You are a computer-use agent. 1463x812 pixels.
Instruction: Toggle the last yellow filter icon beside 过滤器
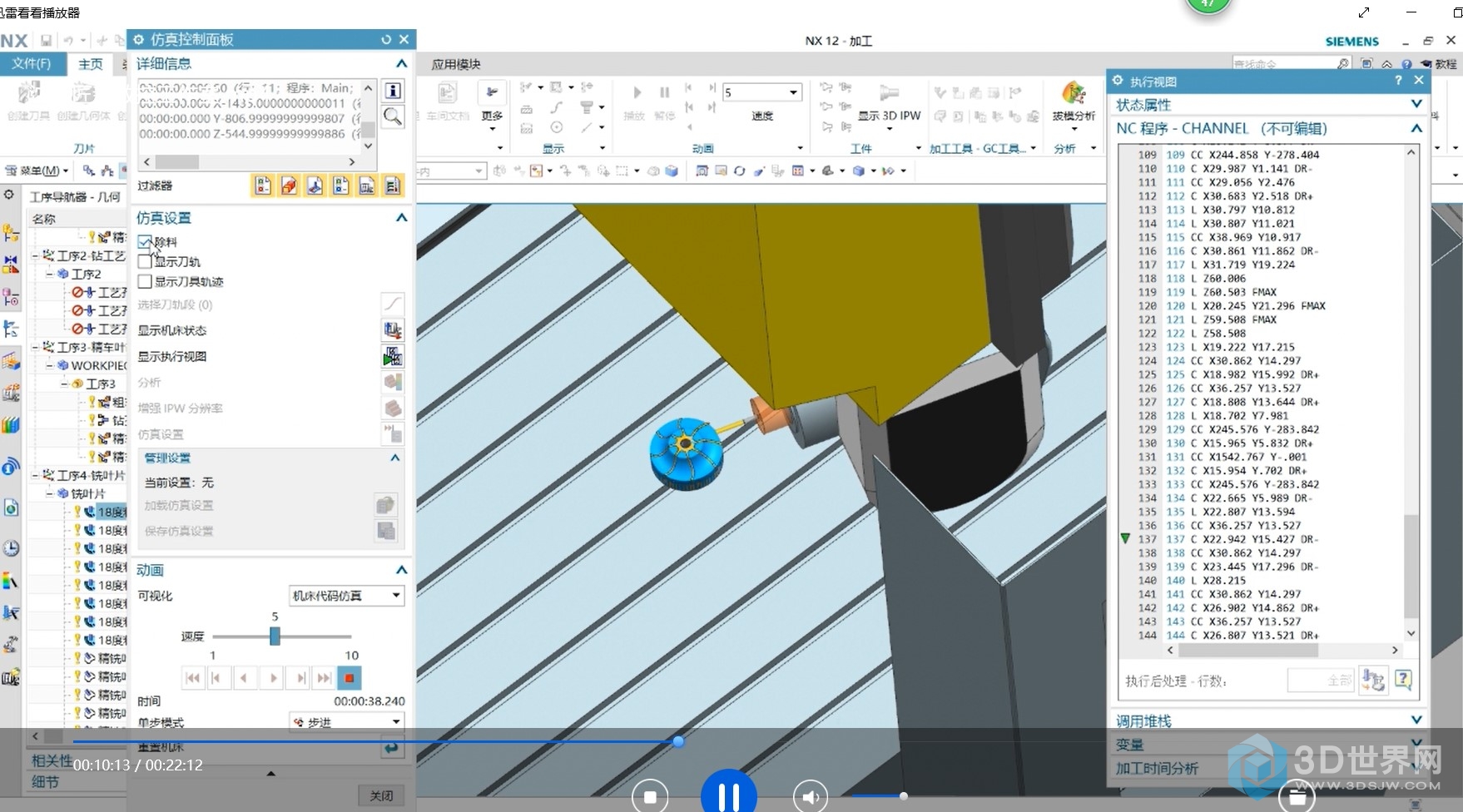tap(393, 186)
